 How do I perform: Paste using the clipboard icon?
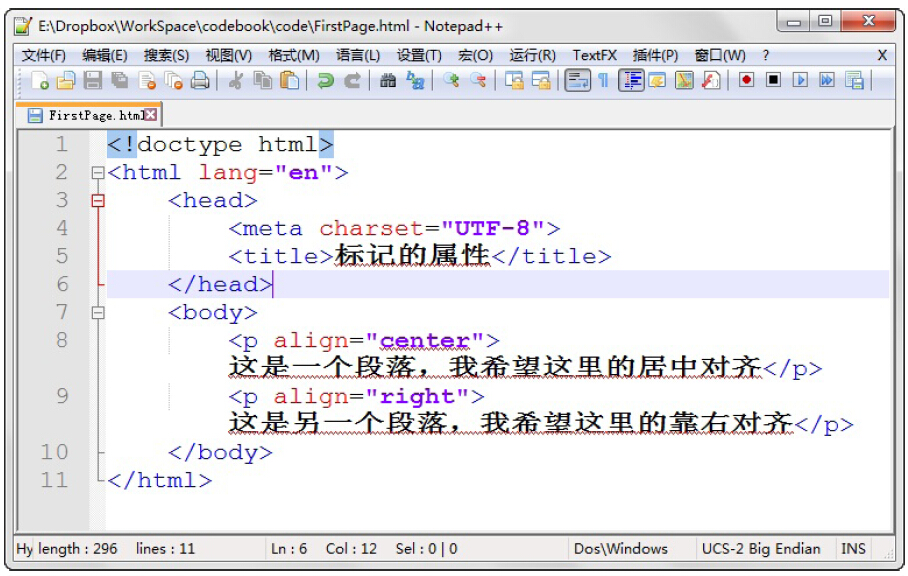290,80
